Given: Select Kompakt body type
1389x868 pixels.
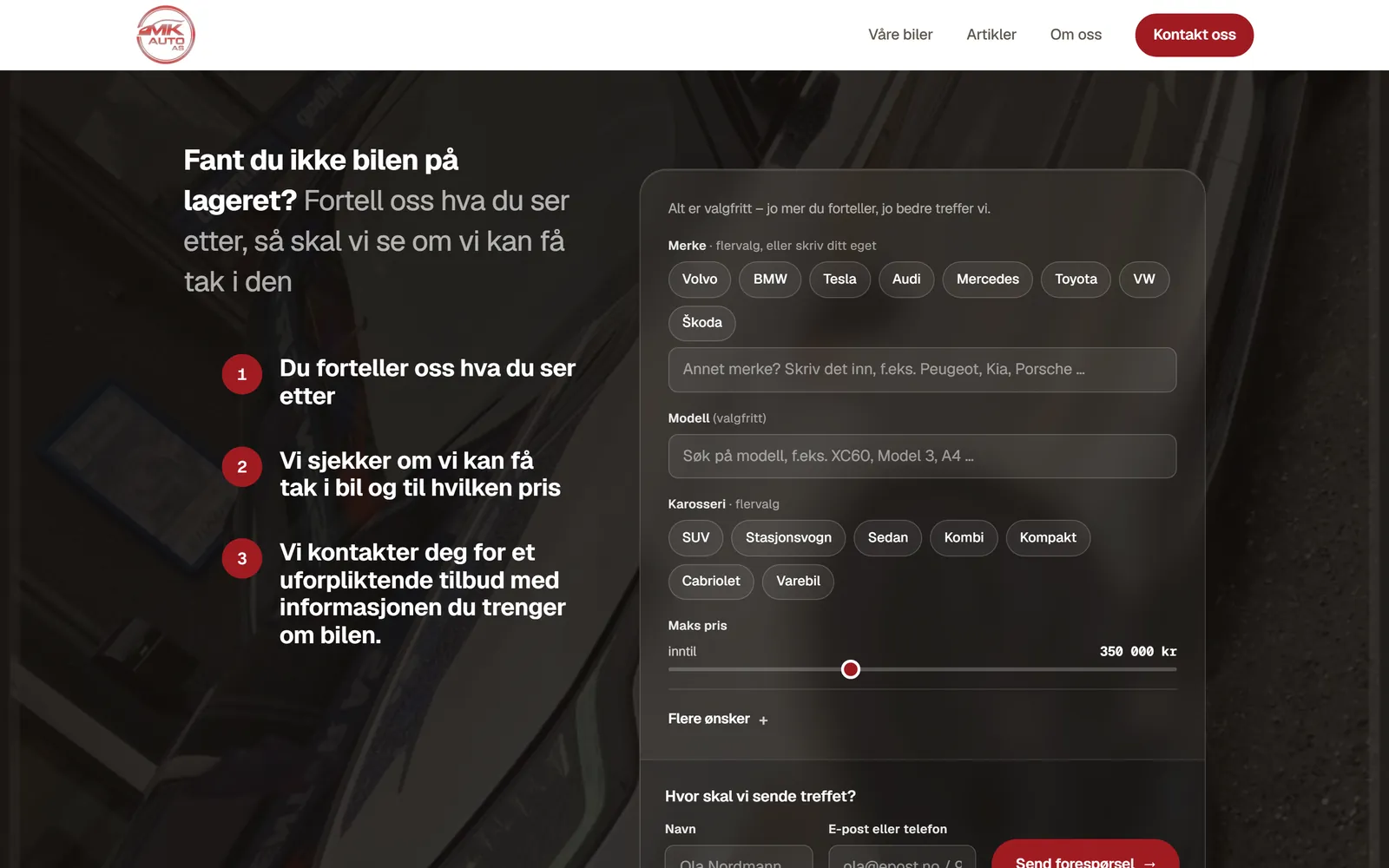Looking at the screenshot, I should coord(1048,538).
